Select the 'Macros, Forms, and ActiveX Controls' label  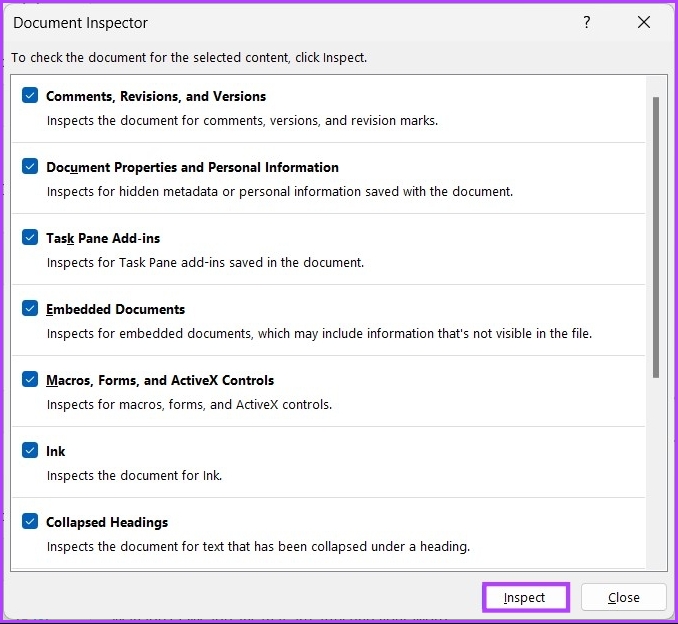click(160, 380)
